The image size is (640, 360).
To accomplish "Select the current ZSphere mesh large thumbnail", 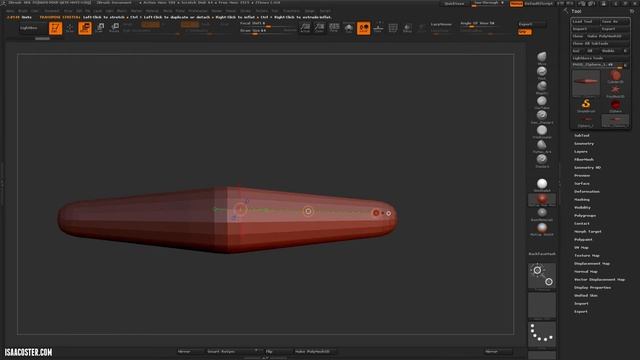I will (x=586, y=82).
